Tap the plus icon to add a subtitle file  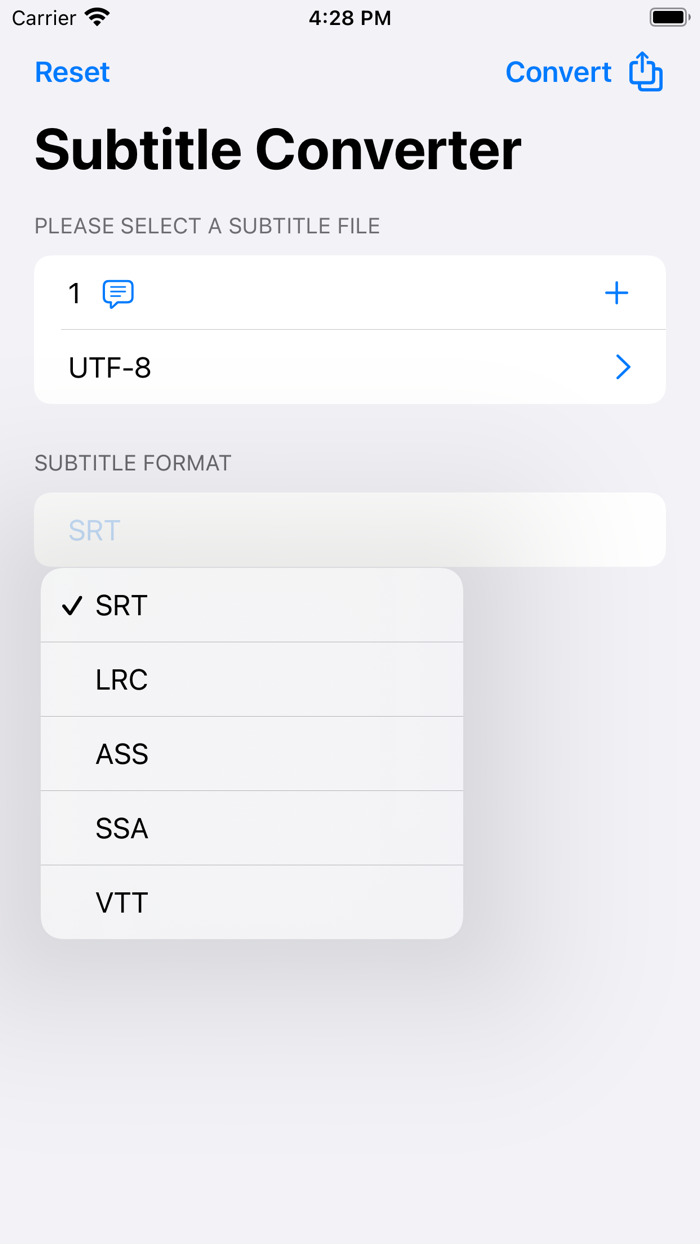coord(617,293)
